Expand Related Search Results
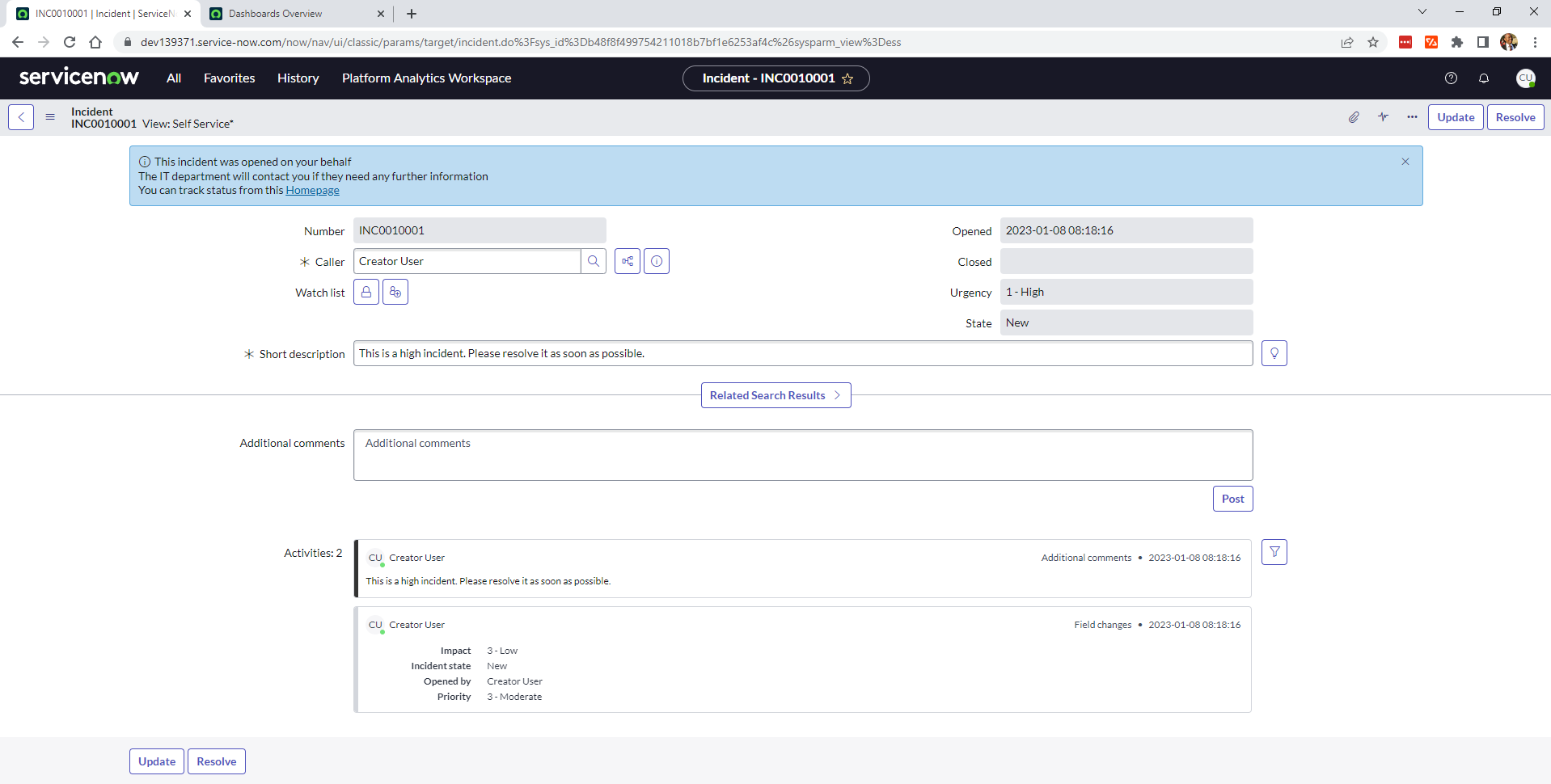 pyautogui.click(x=775, y=395)
